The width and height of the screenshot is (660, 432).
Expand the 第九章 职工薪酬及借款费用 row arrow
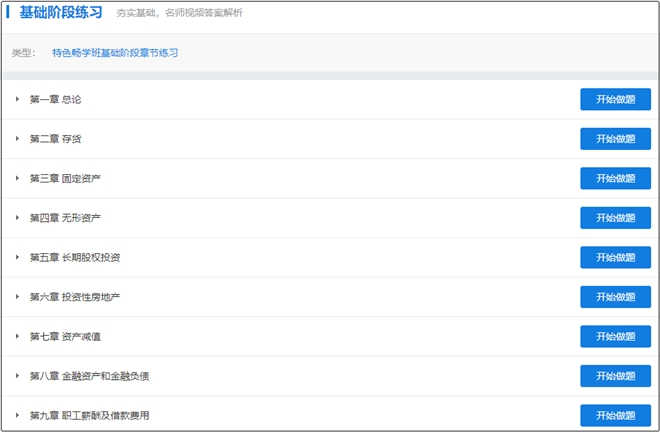pos(17,416)
